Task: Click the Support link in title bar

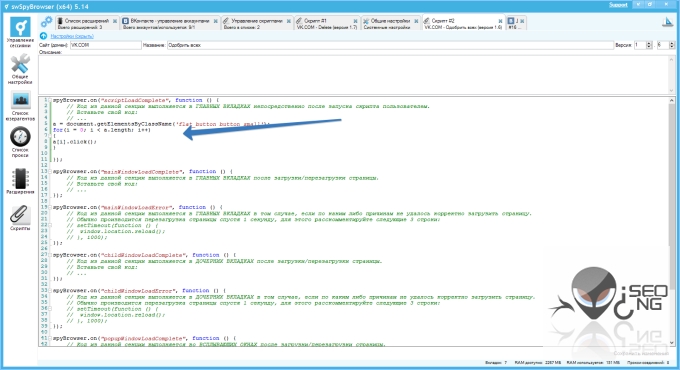Action: pyautogui.click(x=618, y=5)
